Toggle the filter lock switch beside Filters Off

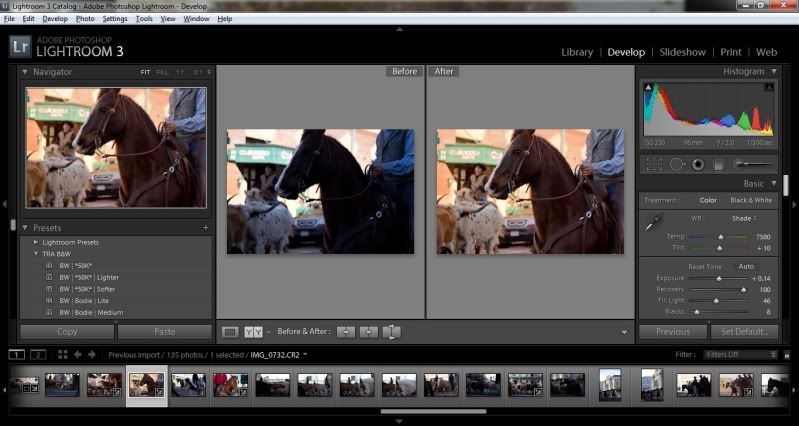coord(772,354)
